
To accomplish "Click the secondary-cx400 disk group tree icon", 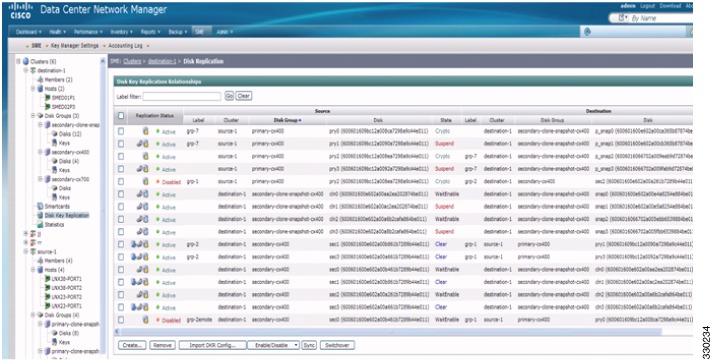I will coord(48,152).
